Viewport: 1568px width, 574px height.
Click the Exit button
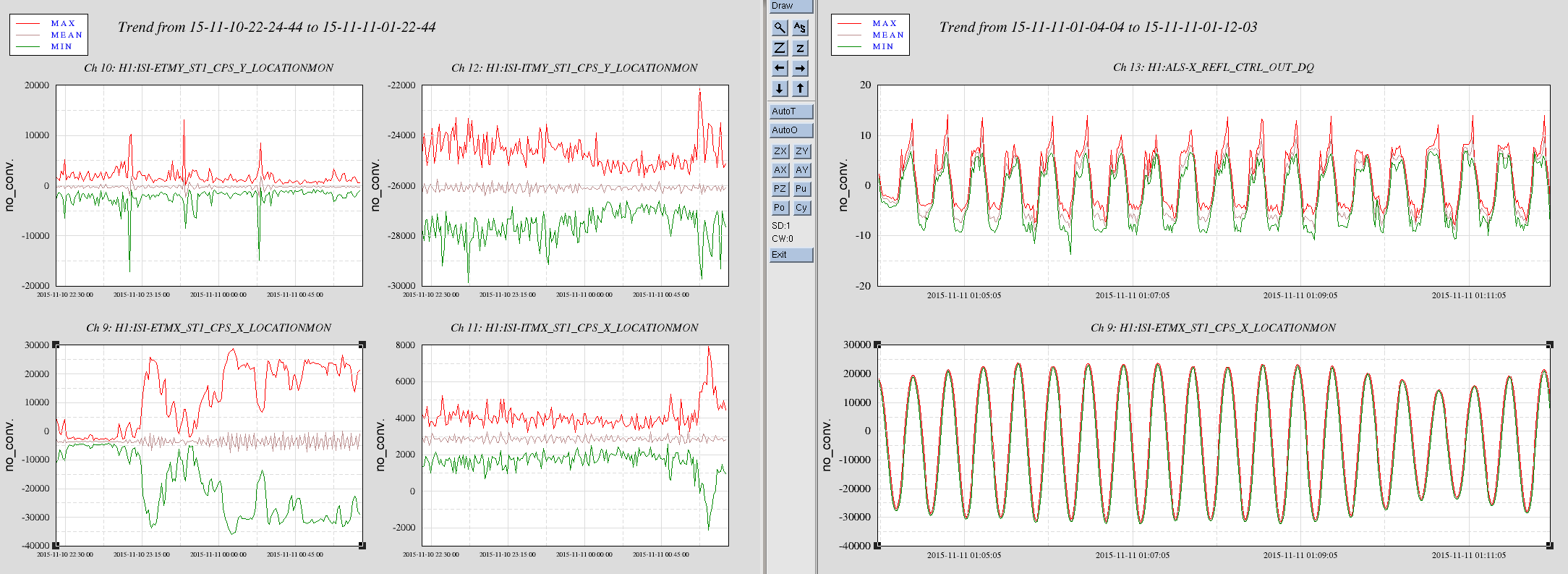point(791,255)
